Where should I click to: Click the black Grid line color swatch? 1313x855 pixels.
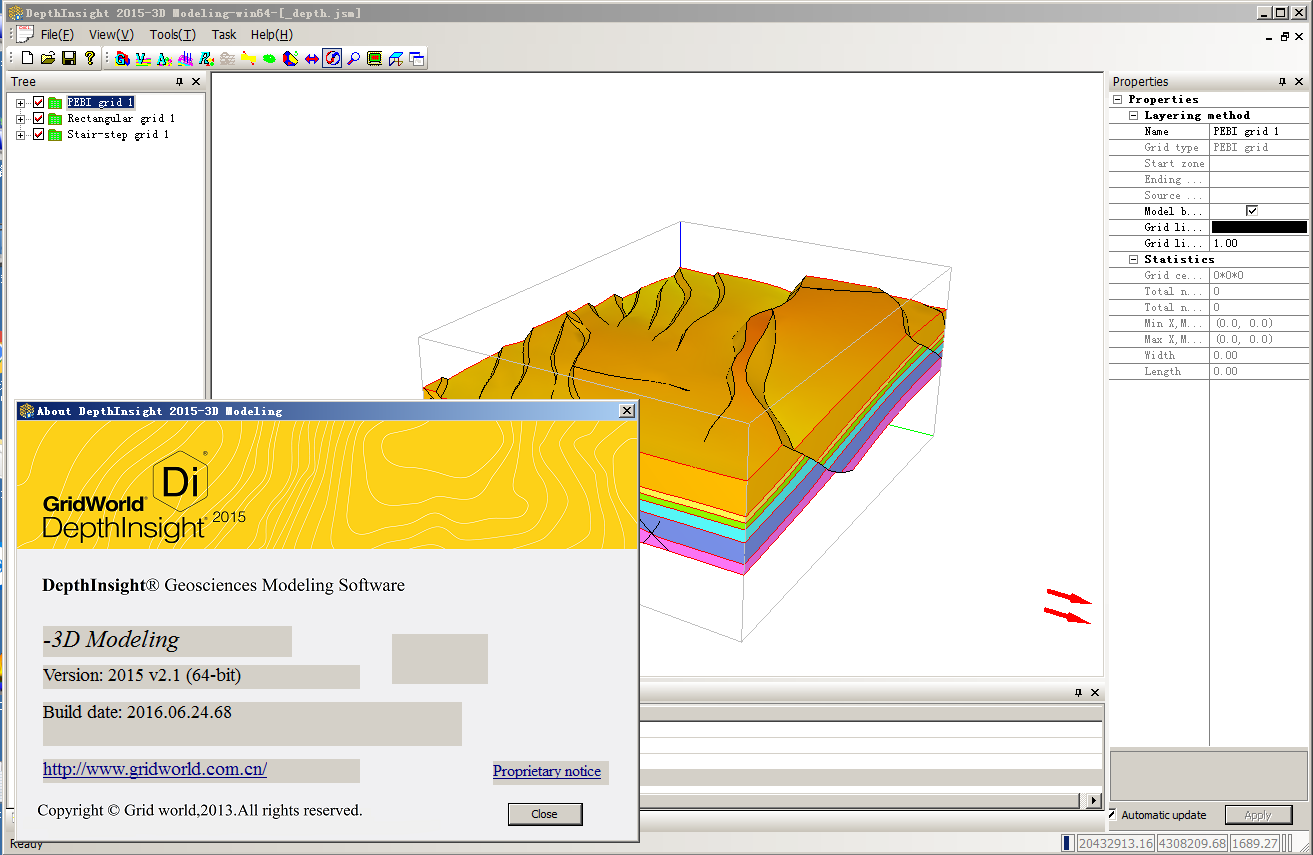1259,227
